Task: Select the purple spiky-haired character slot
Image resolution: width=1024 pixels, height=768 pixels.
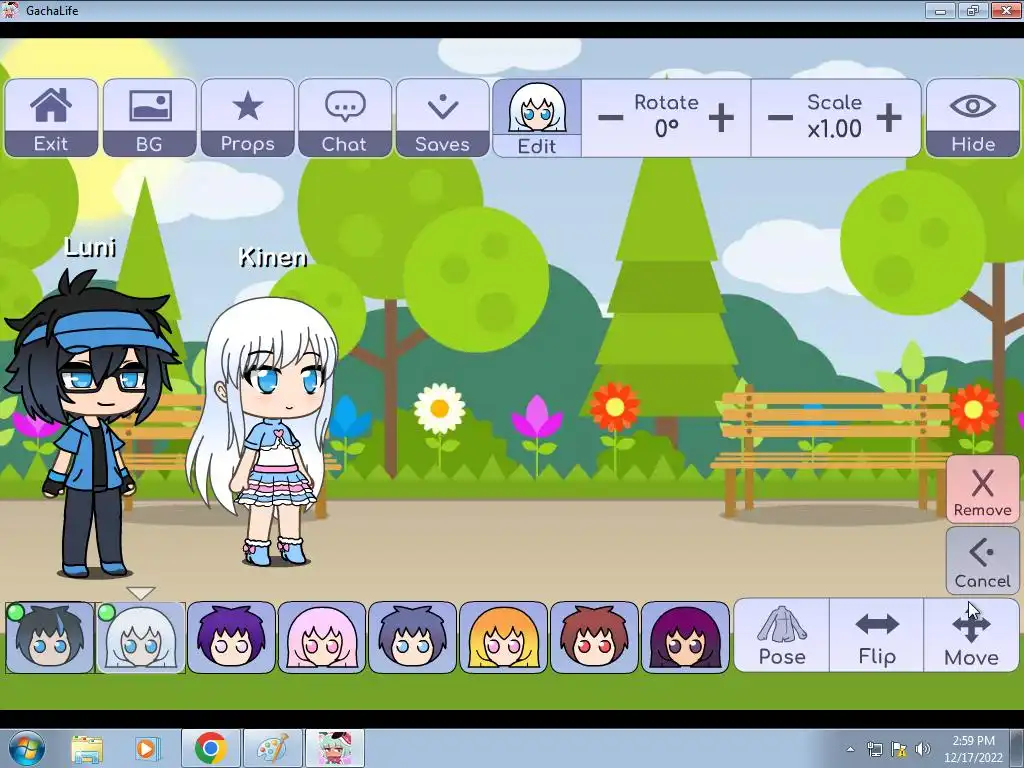Action: coord(231,637)
